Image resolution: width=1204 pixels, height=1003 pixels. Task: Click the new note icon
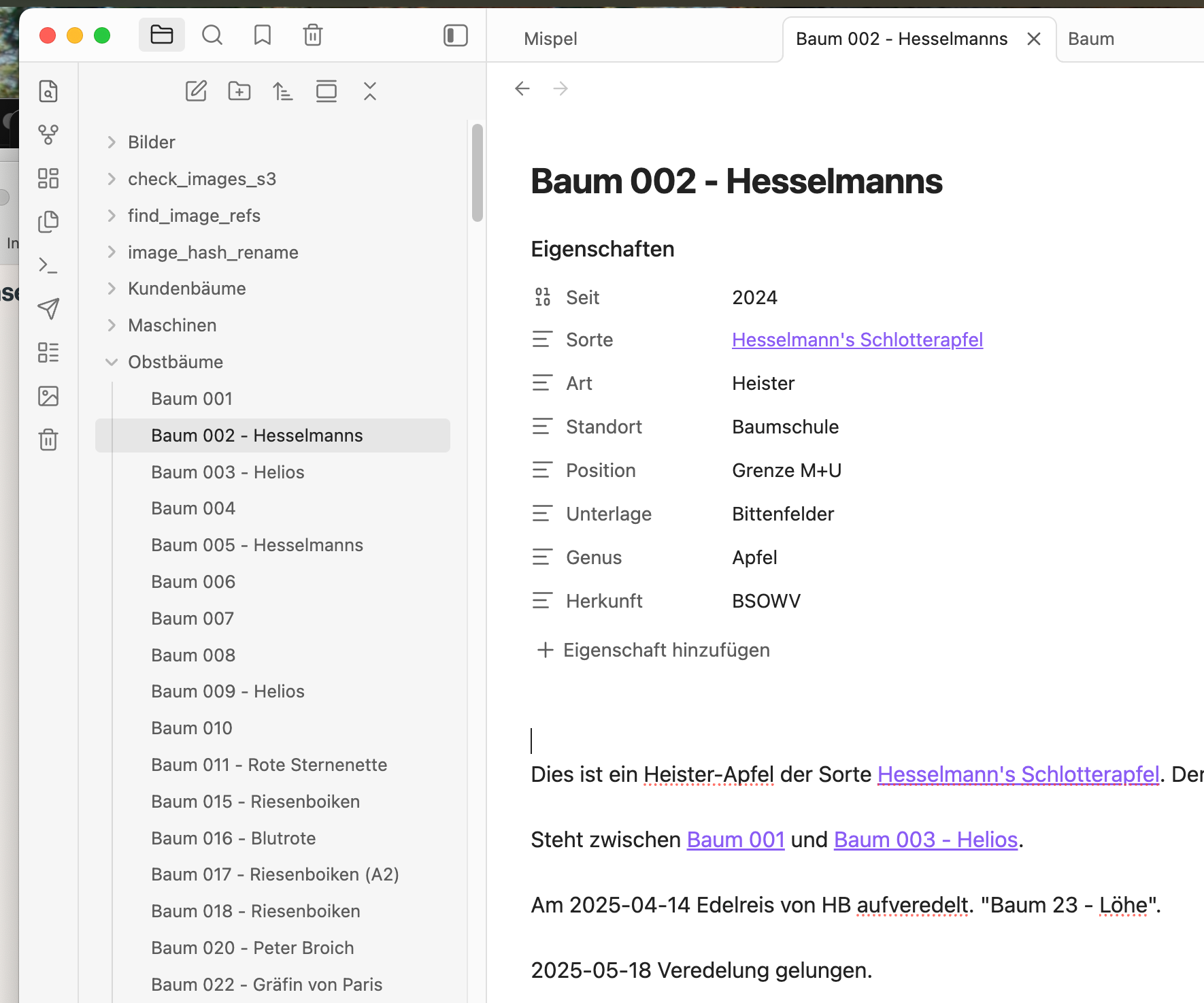pos(196,91)
